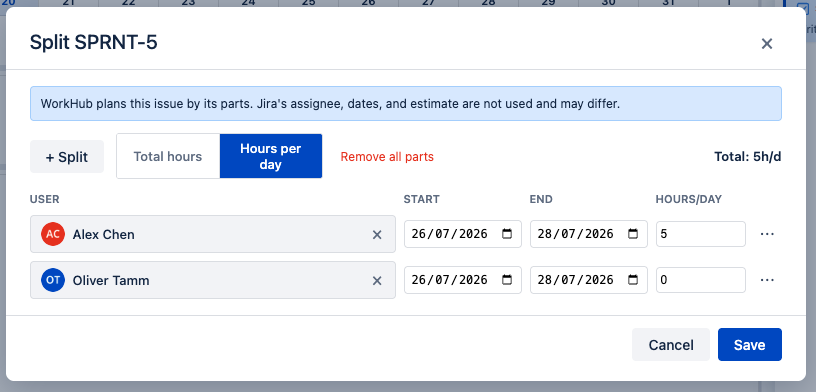Close the Split SPRNT-5 dialog

click(x=767, y=44)
